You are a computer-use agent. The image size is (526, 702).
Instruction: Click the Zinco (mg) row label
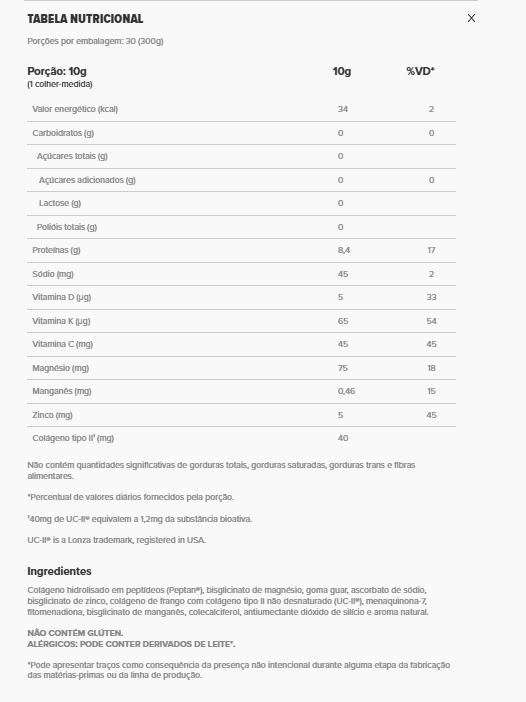pos(52,415)
